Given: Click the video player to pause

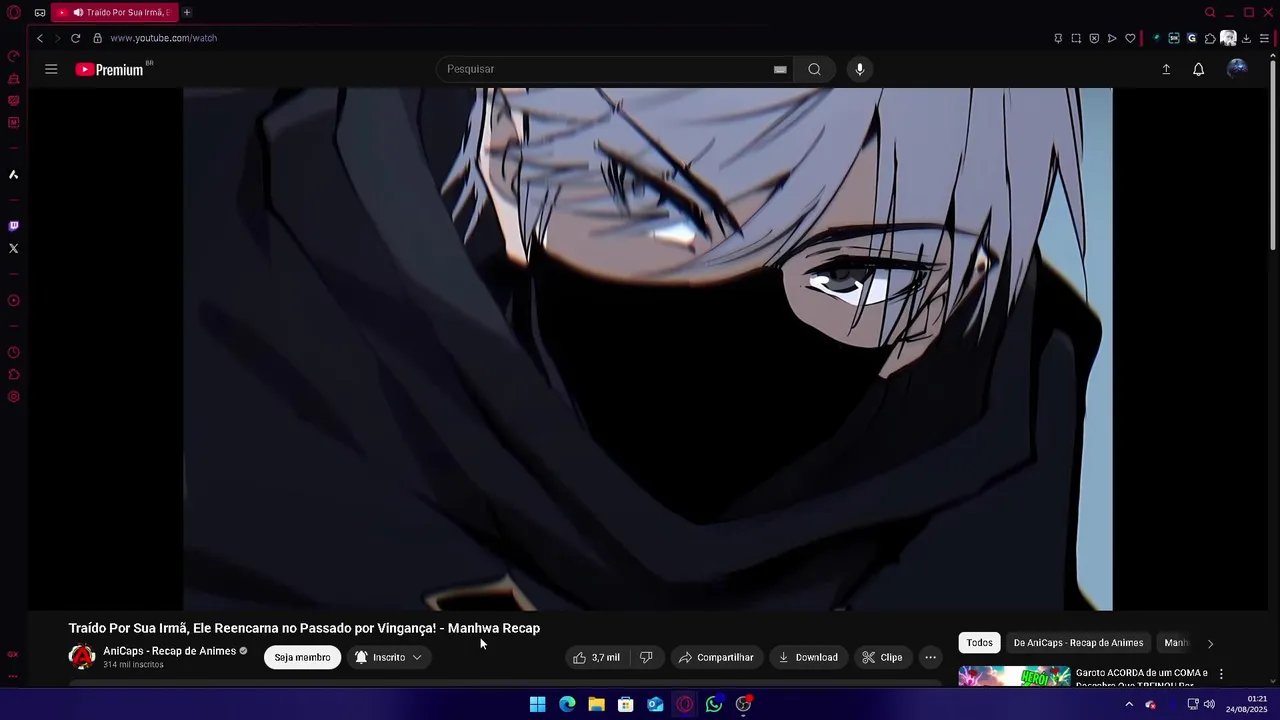Looking at the screenshot, I should coord(647,349).
